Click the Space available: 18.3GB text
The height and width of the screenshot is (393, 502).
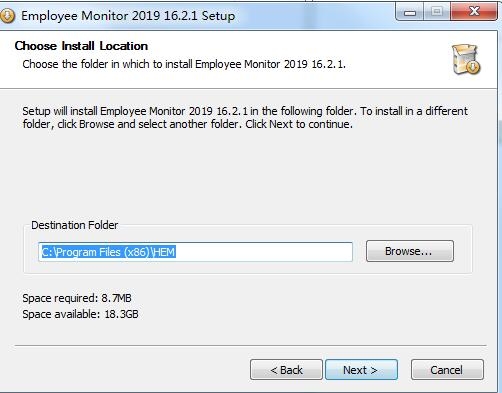80,314
